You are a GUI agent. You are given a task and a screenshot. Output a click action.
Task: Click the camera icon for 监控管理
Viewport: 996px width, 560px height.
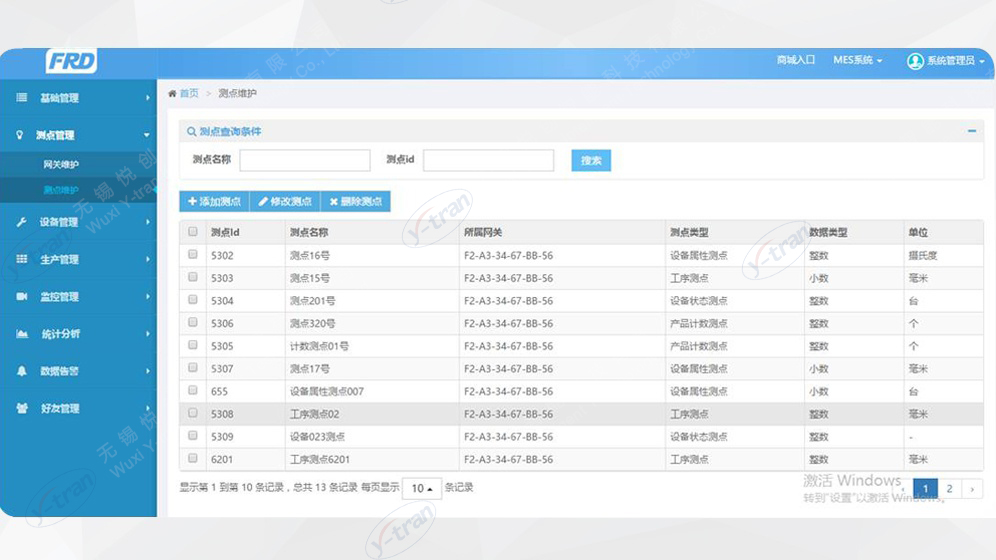coord(21,297)
